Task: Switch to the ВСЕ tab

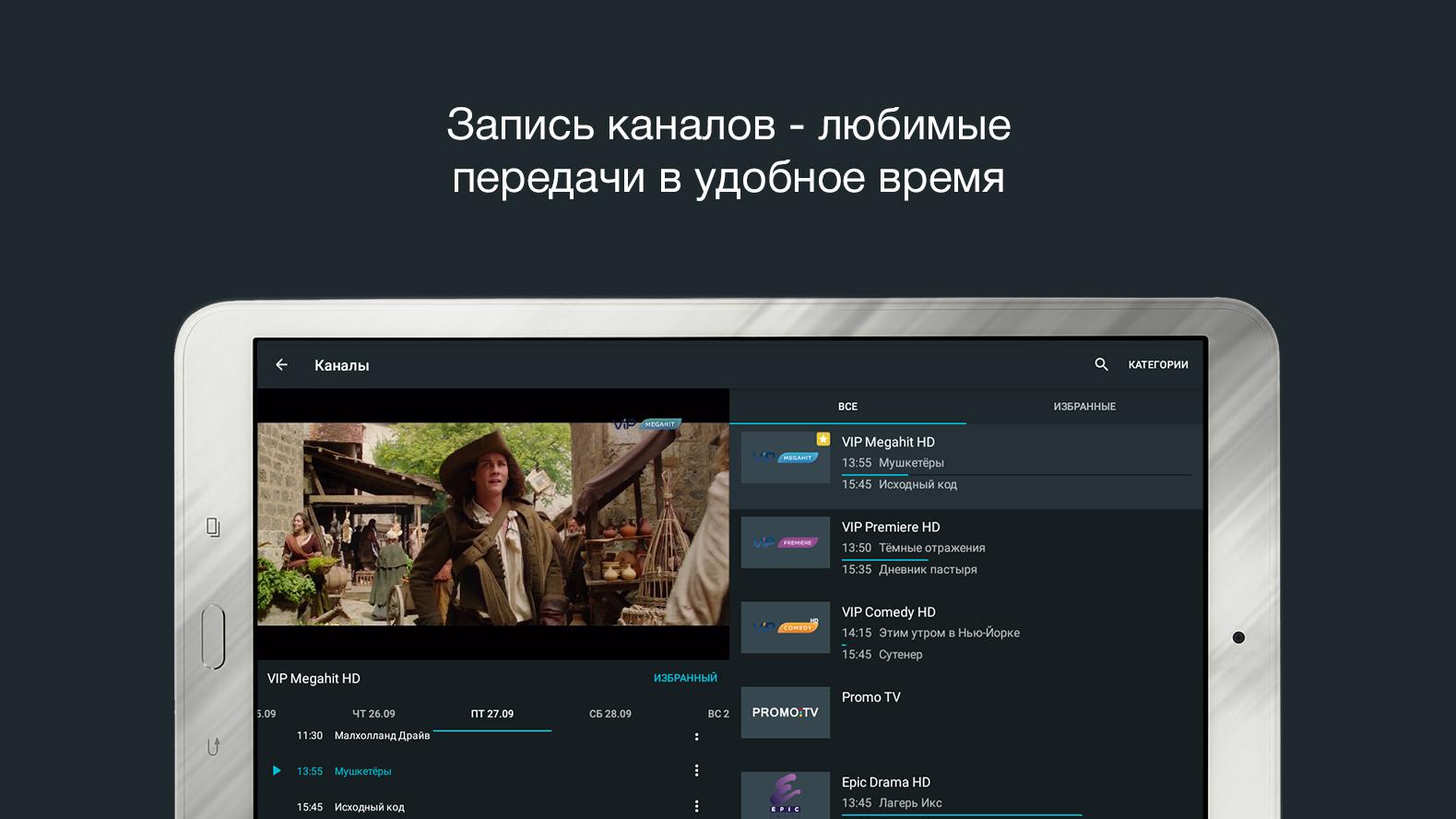Action: [847, 407]
